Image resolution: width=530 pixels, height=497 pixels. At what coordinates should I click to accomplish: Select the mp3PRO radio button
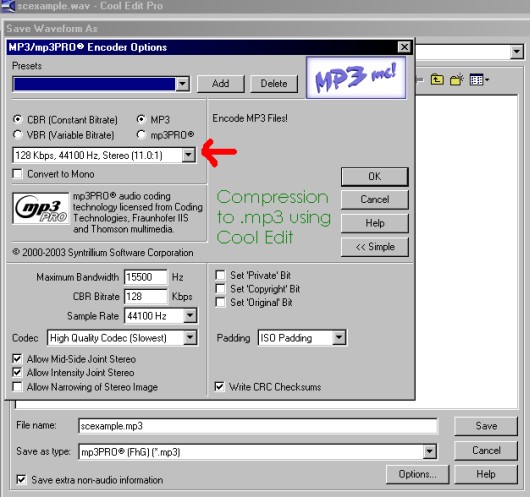click(141, 135)
